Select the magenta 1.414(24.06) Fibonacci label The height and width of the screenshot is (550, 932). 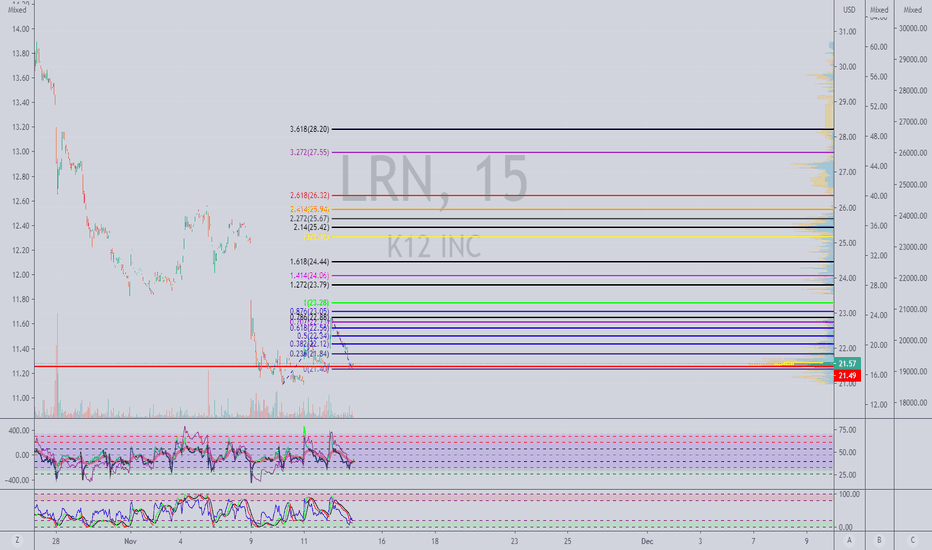coord(309,275)
